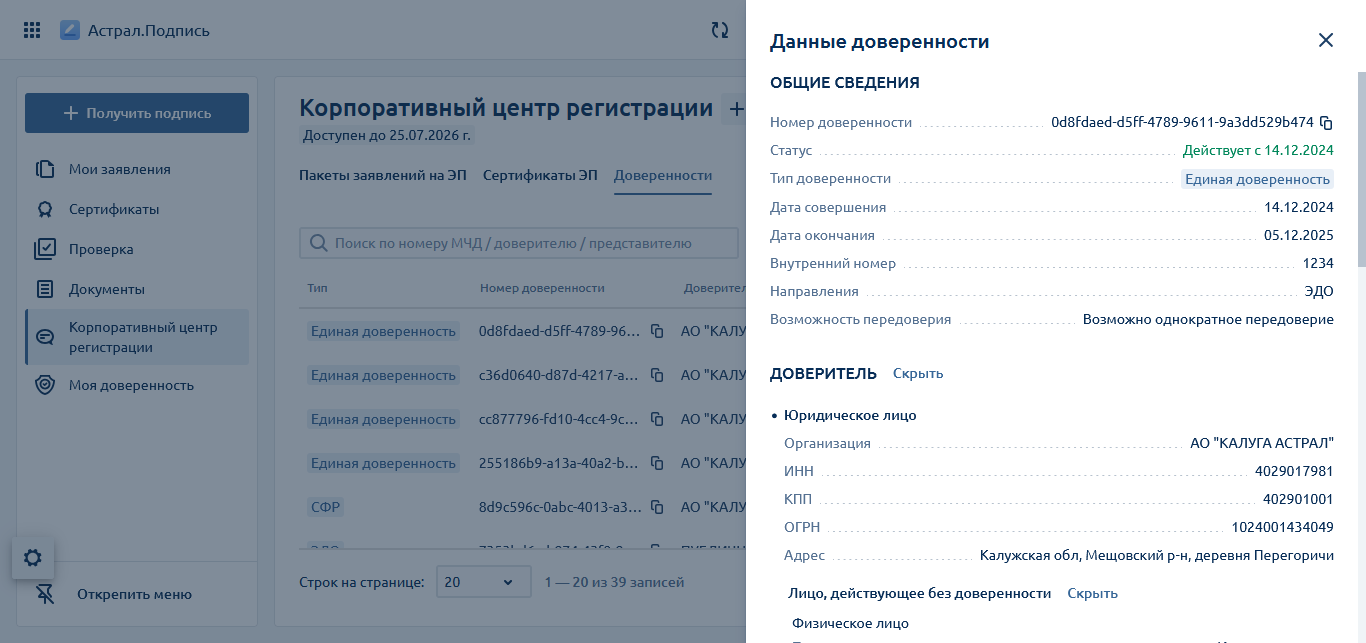
Task: Click Доступен до 25.07.2026 г. label
Action: point(387,134)
